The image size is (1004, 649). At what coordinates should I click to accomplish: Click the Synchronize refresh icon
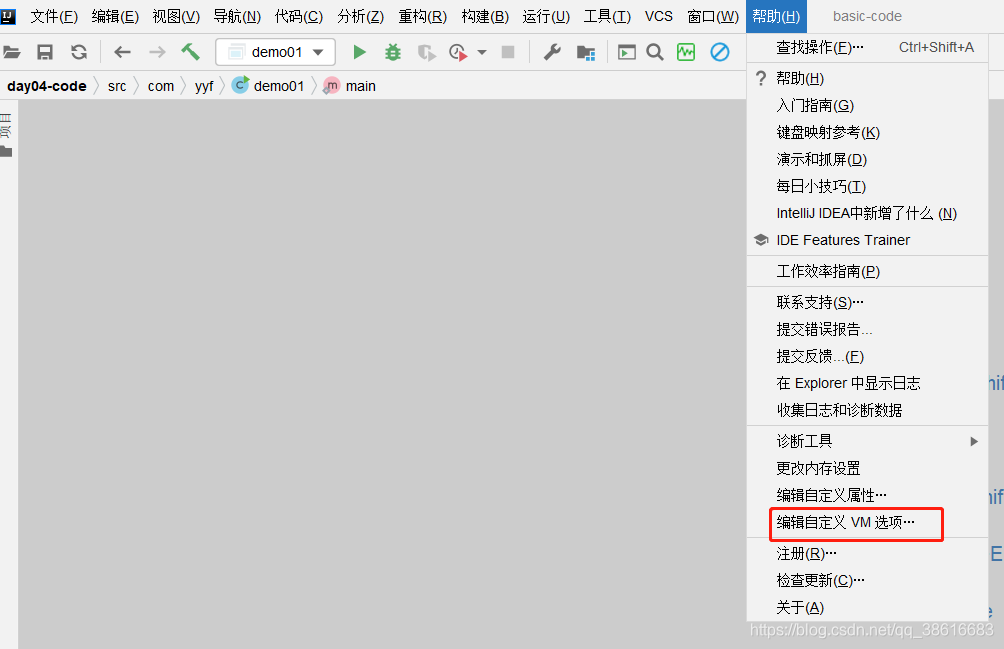79,52
